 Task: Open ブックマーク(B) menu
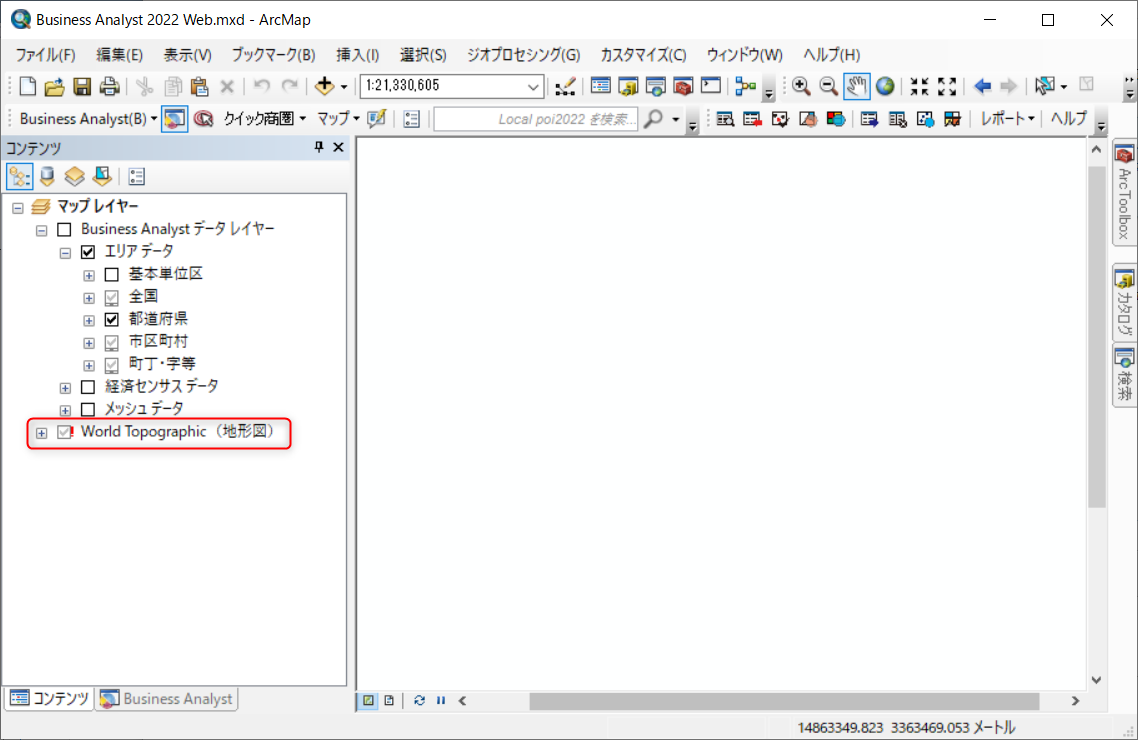(273, 55)
